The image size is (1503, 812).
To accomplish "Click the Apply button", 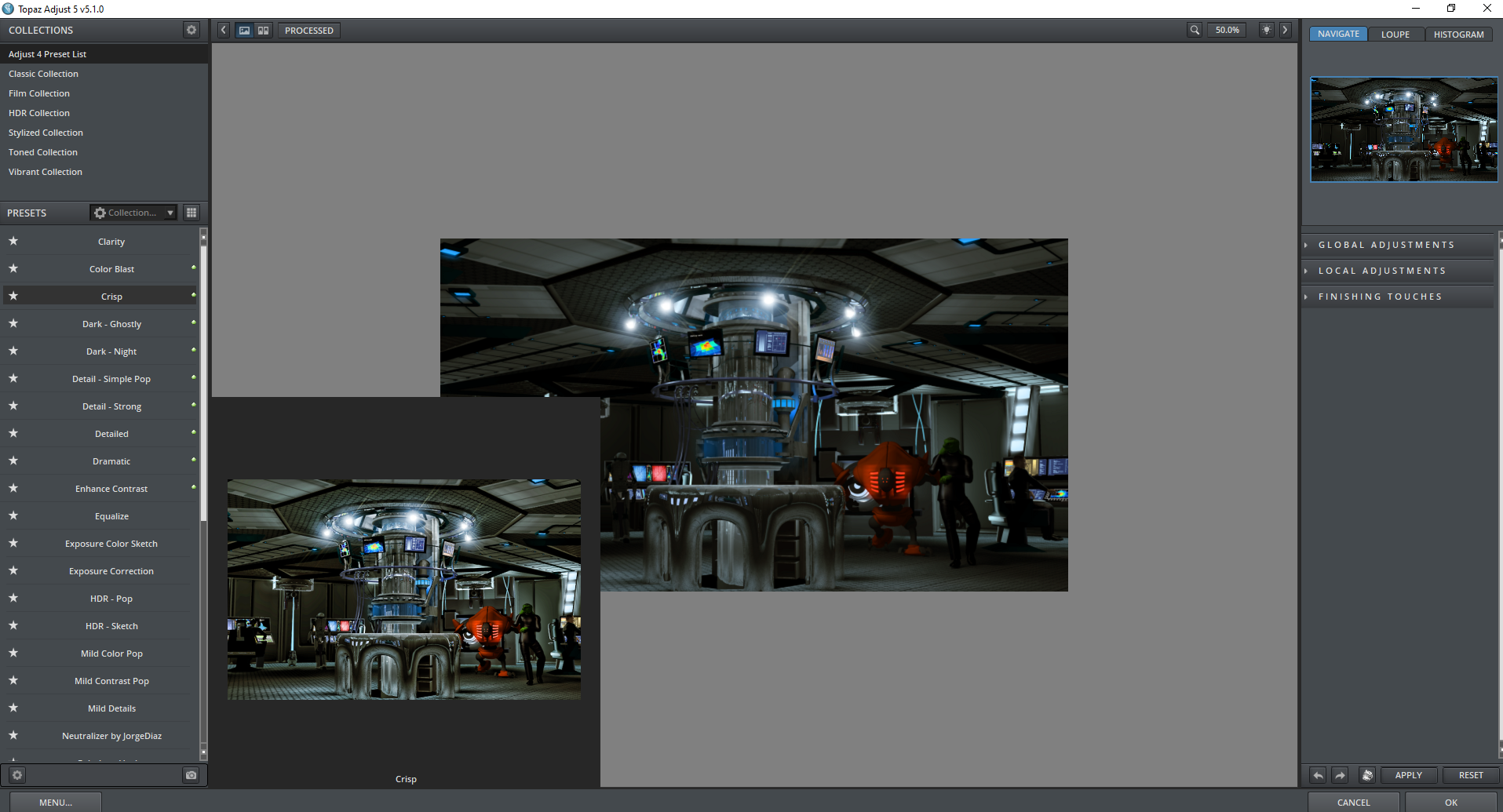I will (1409, 775).
